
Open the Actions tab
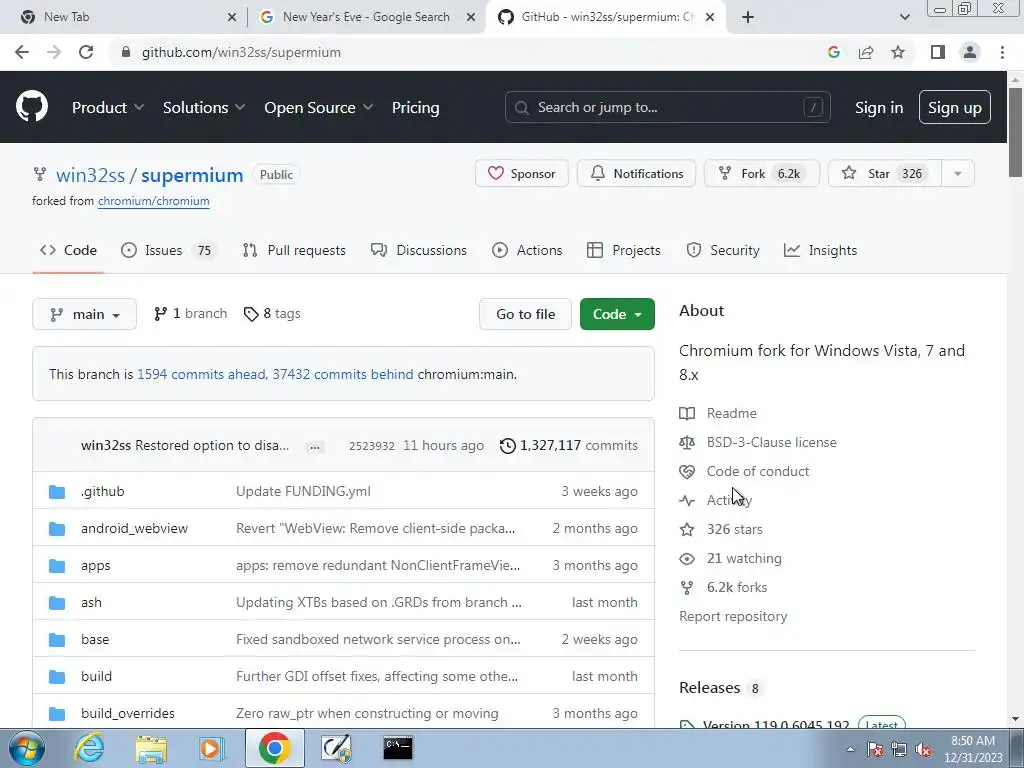[527, 250]
